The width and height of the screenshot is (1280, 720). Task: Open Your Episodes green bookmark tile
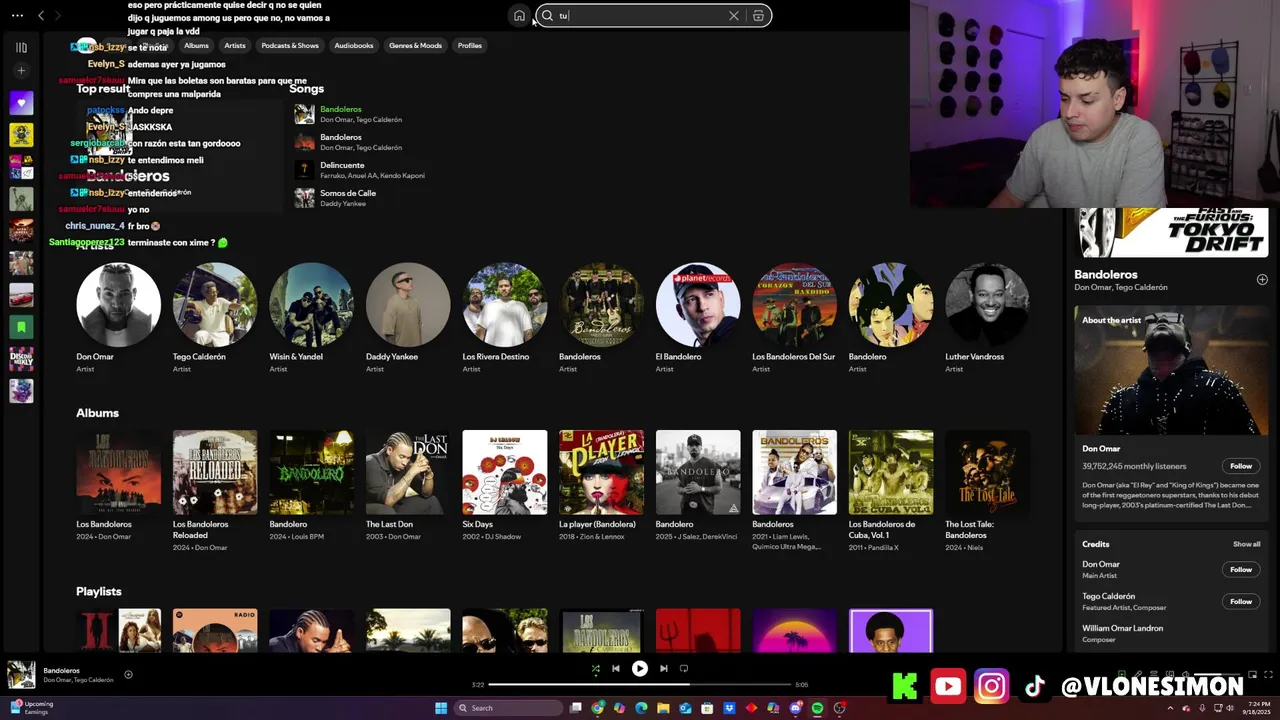point(21,326)
